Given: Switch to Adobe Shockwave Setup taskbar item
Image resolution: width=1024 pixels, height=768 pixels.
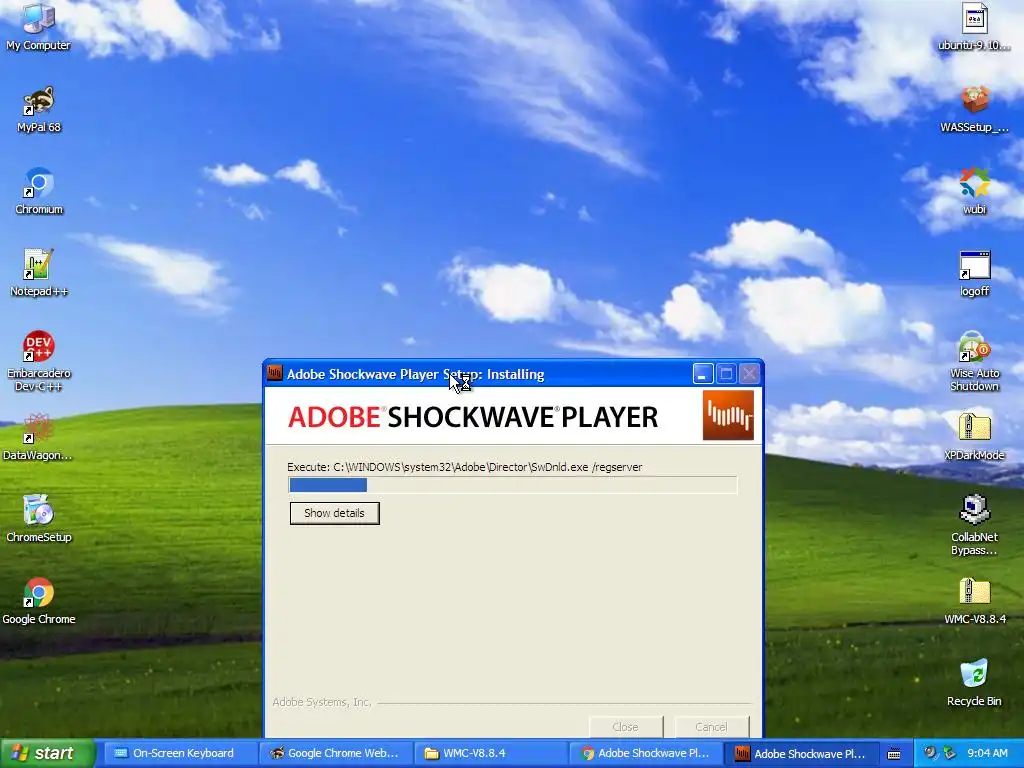Looking at the screenshot, I should point(802,754).
